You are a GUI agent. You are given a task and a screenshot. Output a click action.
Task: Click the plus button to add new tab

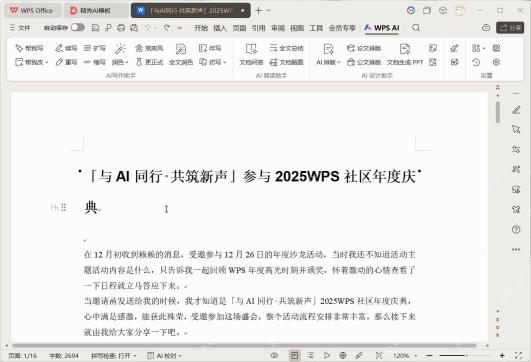258,10
